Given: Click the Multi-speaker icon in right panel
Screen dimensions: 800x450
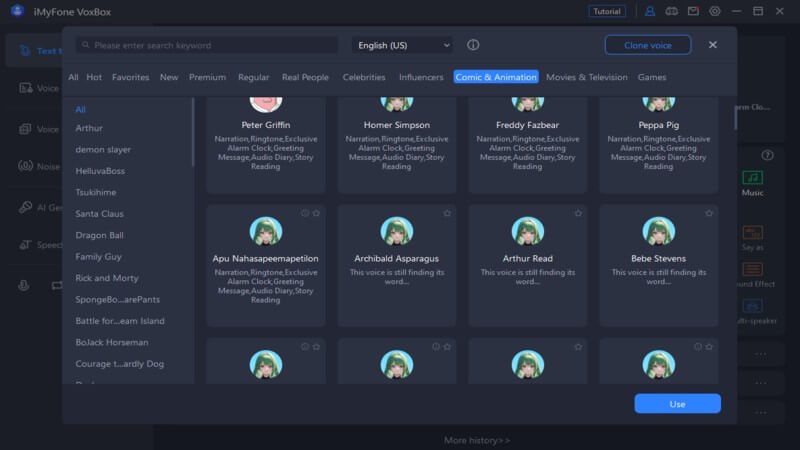Looking at the screenshot, I should click(753, 306).
